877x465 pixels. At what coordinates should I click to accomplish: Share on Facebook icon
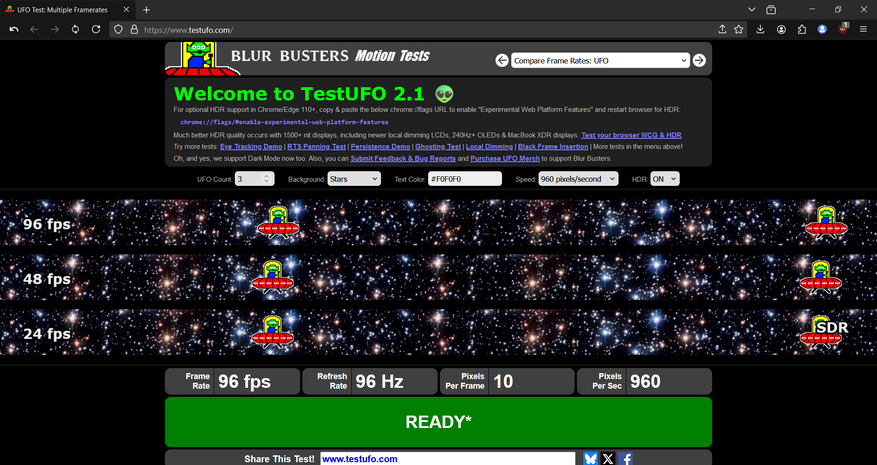tap(626, 459)
